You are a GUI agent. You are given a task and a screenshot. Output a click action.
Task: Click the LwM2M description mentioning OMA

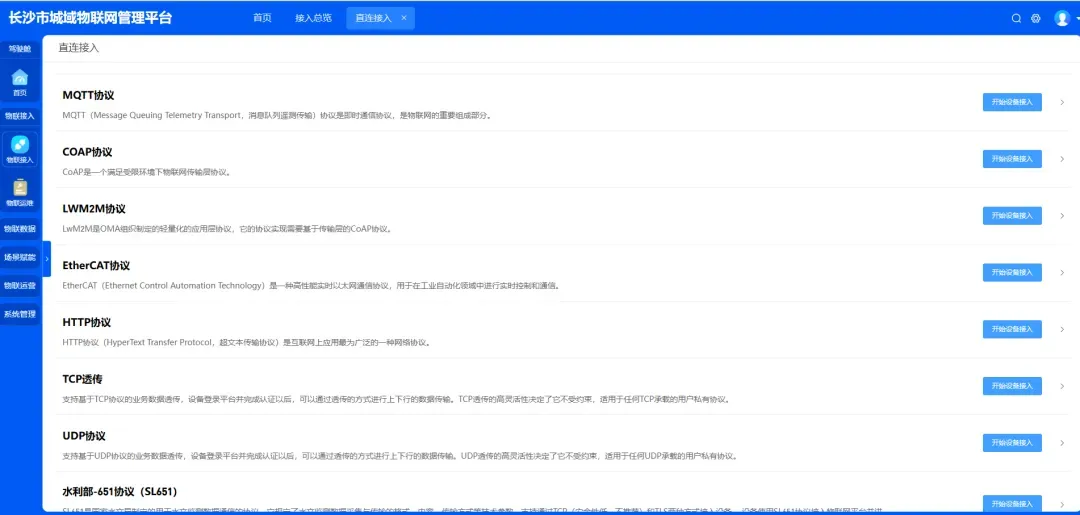tap(227, 229)
